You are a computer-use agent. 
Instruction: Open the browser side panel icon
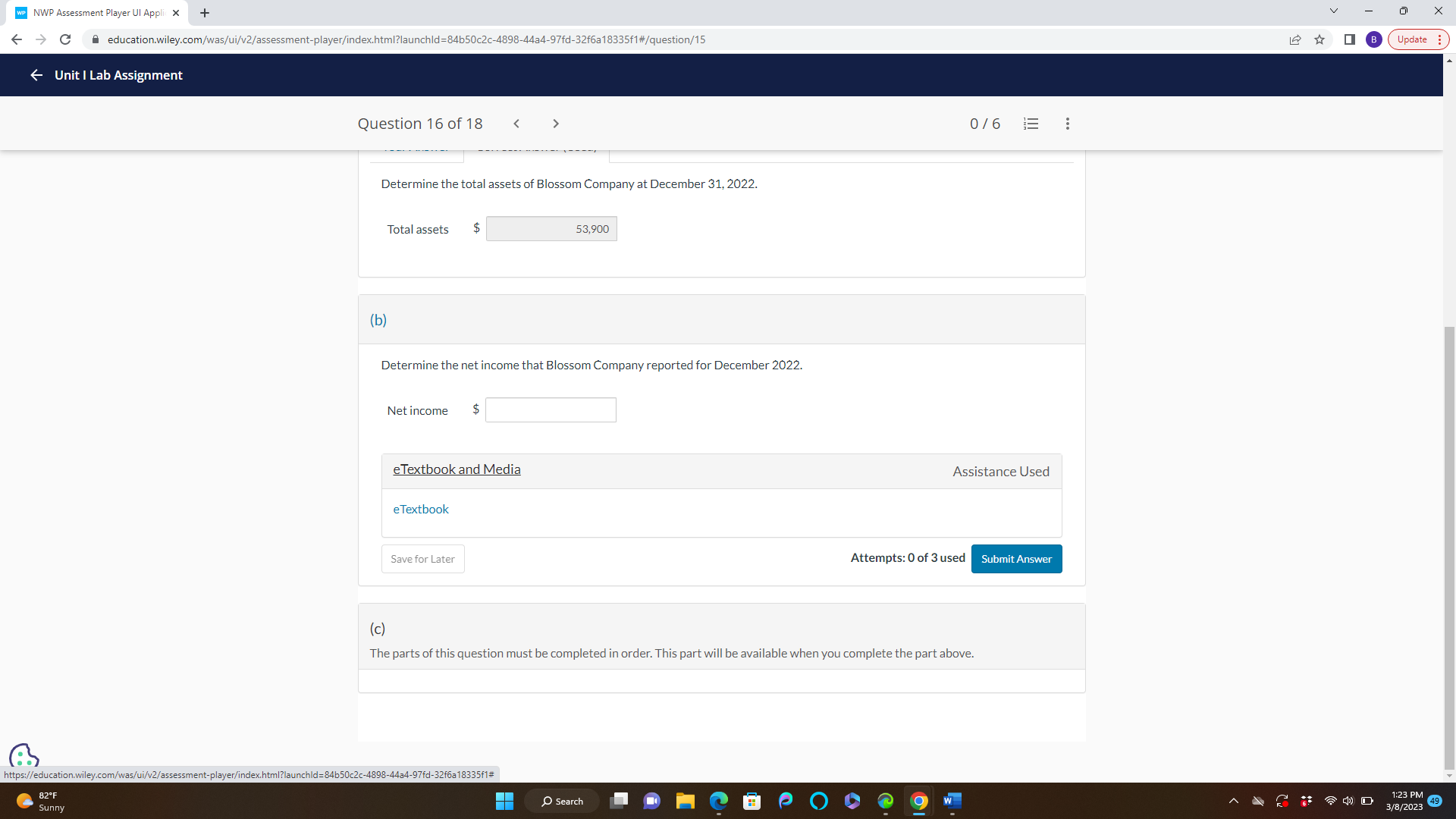tap(1349, 39)
